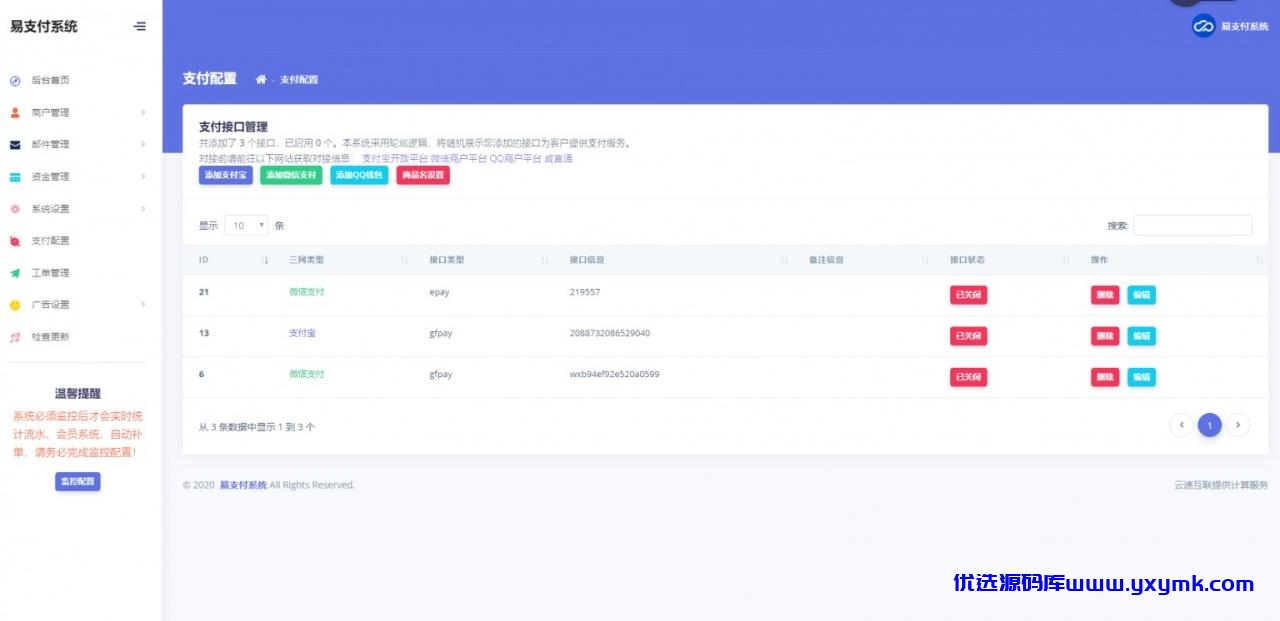The width and height of the screenshot is (1280, 621).
Task: Click the 商户管理 person icon
Action: (15, 113)
